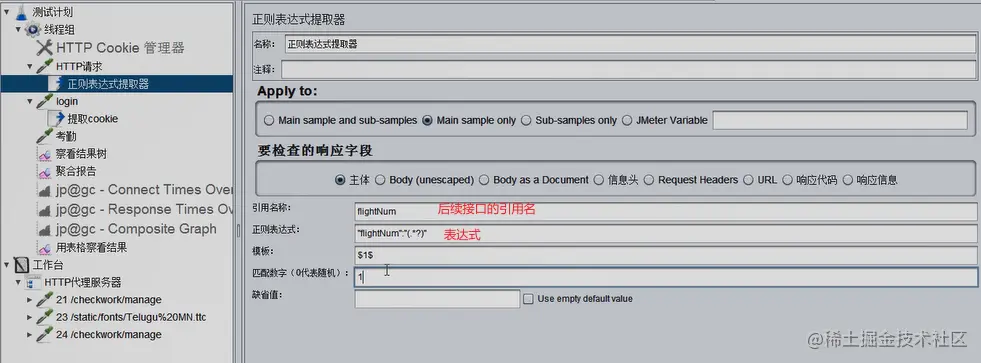Click the icon of 23 /static/fonts/Telugu%20MN.ttc
The image size is (981, 363).
pos(44,317)
